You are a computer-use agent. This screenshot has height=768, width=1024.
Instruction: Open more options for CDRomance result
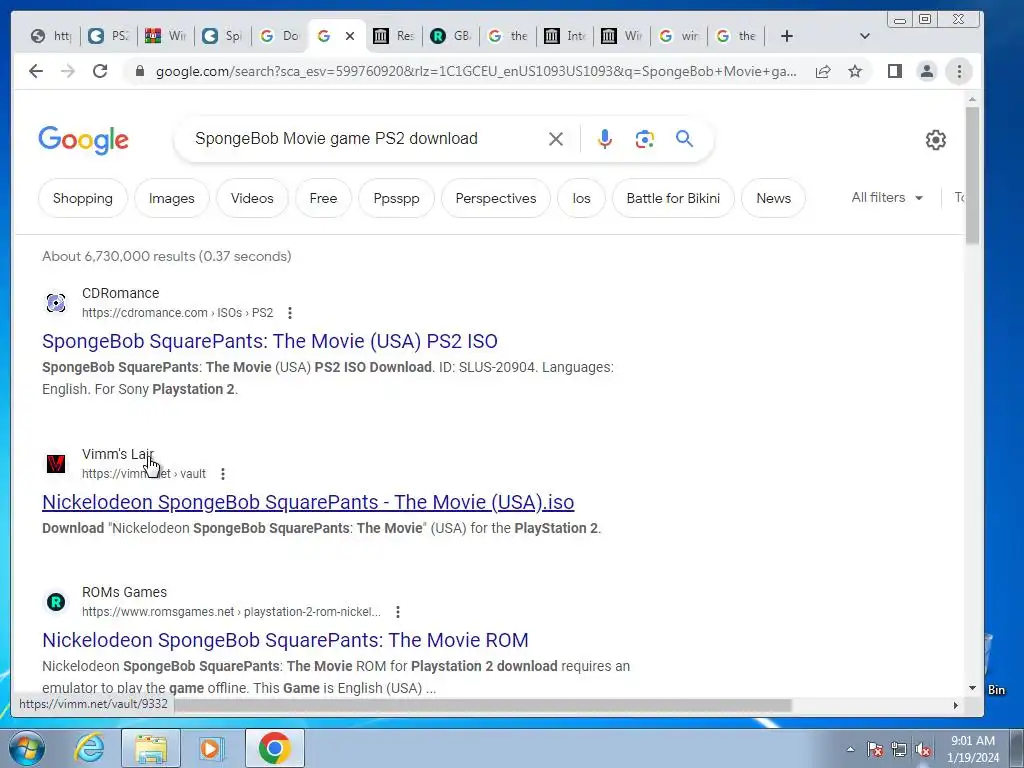click(290, 313)
